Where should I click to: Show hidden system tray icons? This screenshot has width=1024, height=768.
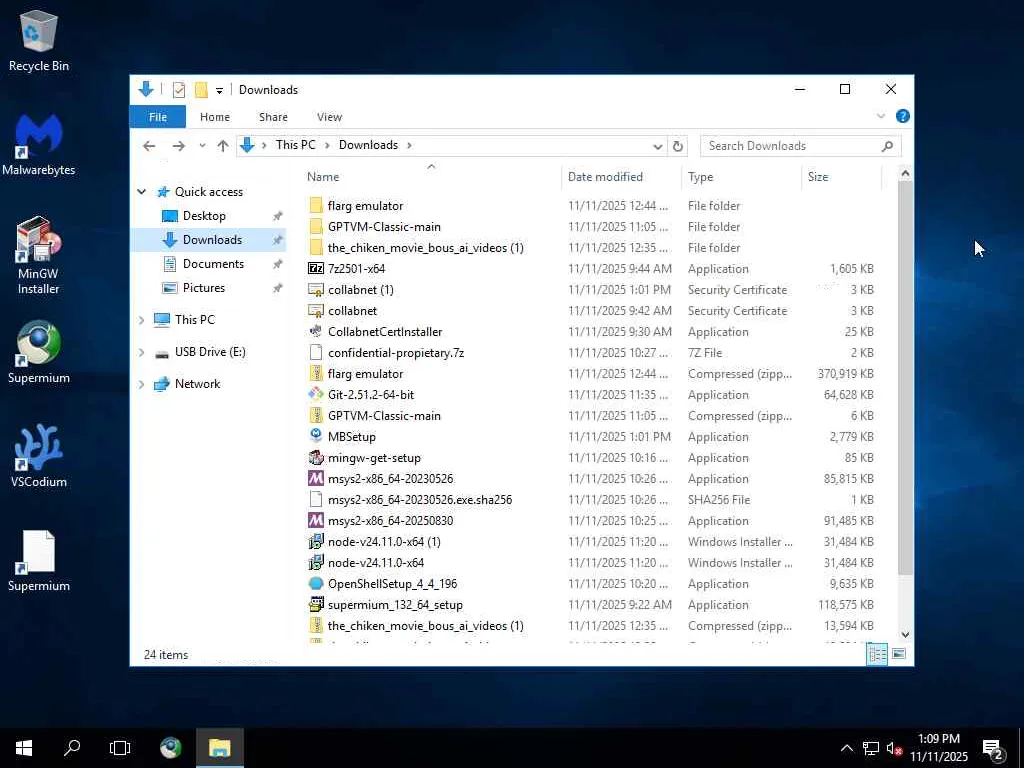(846, 748)
